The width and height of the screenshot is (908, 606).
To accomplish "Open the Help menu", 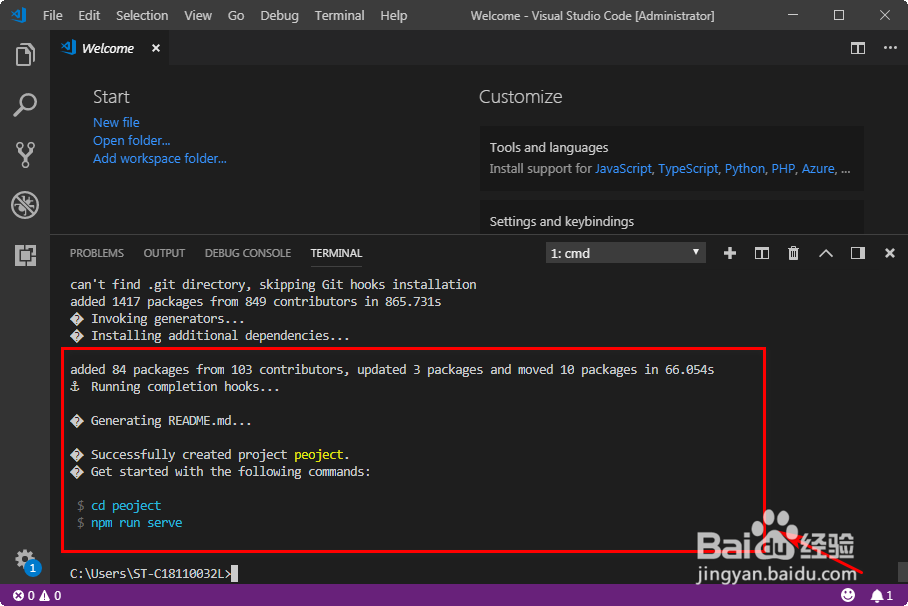I will 394,16.
